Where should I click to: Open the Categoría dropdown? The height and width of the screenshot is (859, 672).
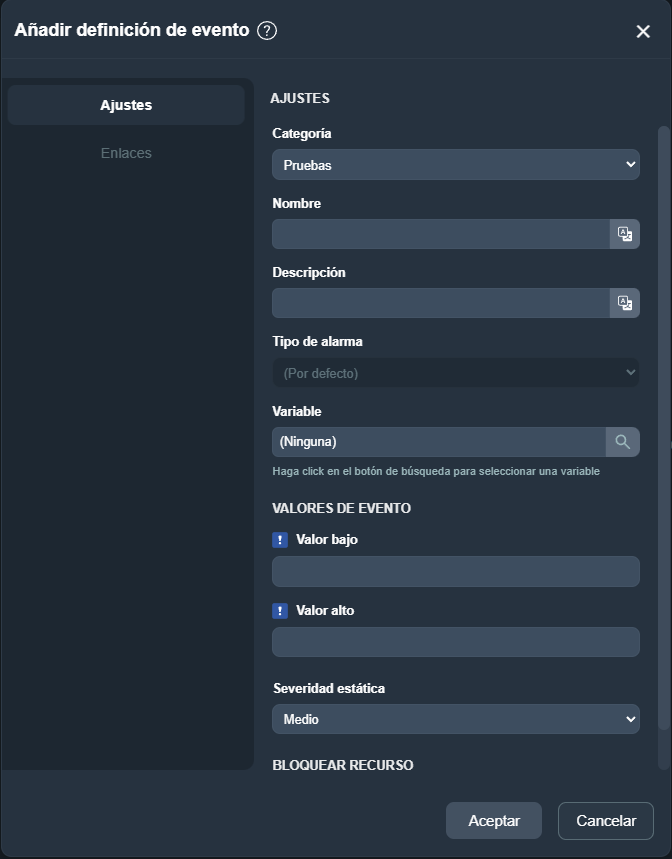455,165
